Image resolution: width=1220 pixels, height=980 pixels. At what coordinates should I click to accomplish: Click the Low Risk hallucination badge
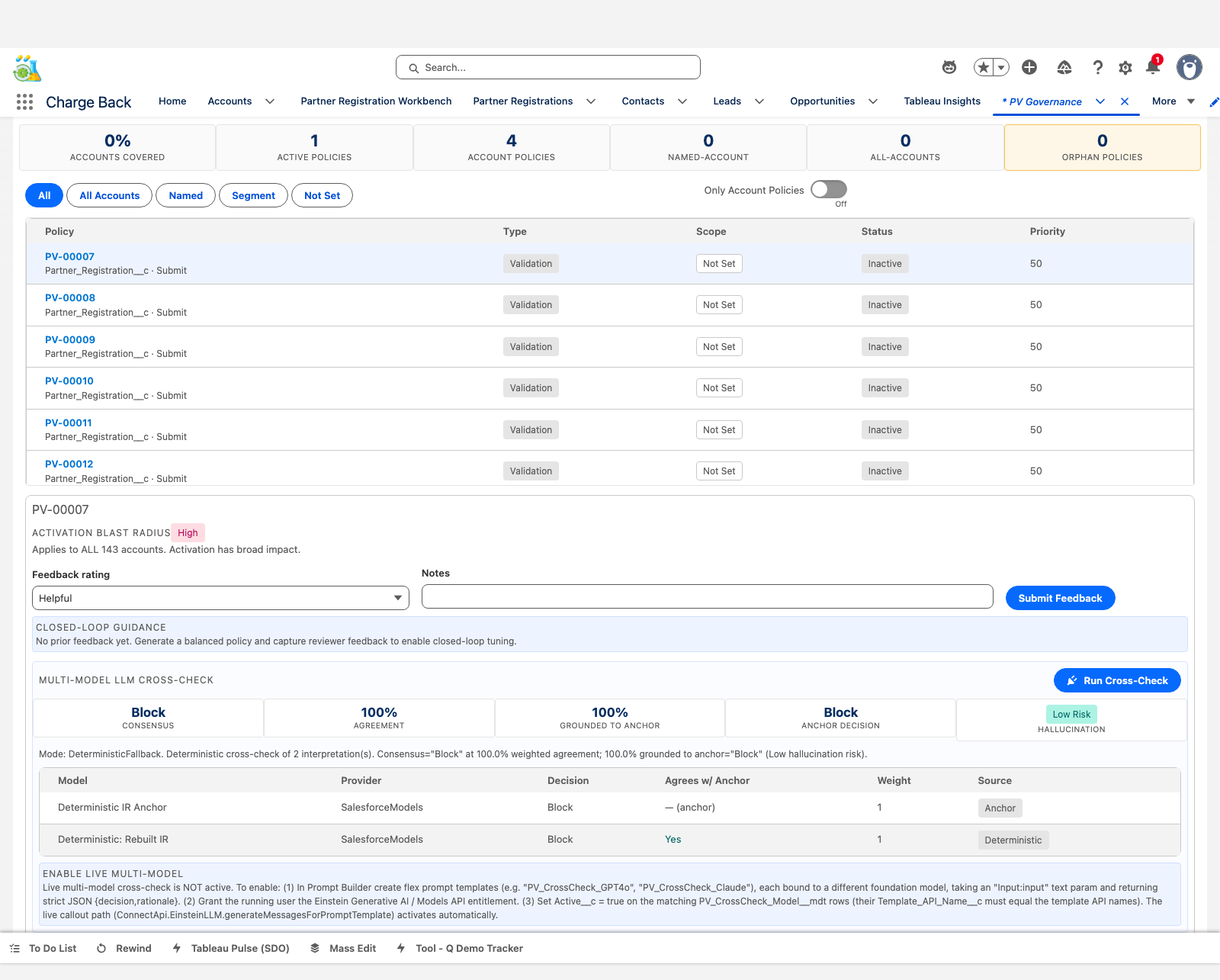click(x=1071, y=715)
